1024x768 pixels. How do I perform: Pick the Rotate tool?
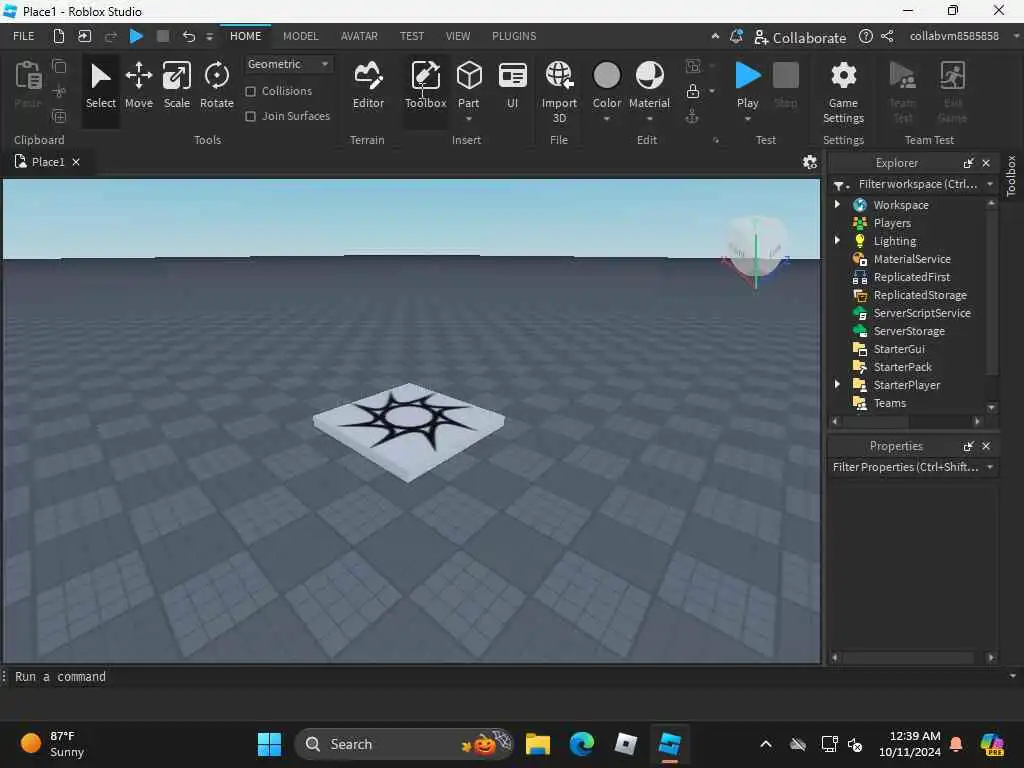[217, 86]
